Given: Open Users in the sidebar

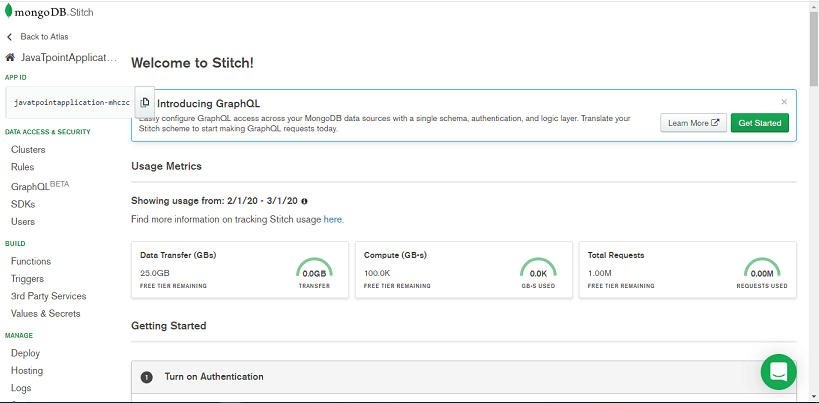Looking at the screenshot, I should pos(23,222).
